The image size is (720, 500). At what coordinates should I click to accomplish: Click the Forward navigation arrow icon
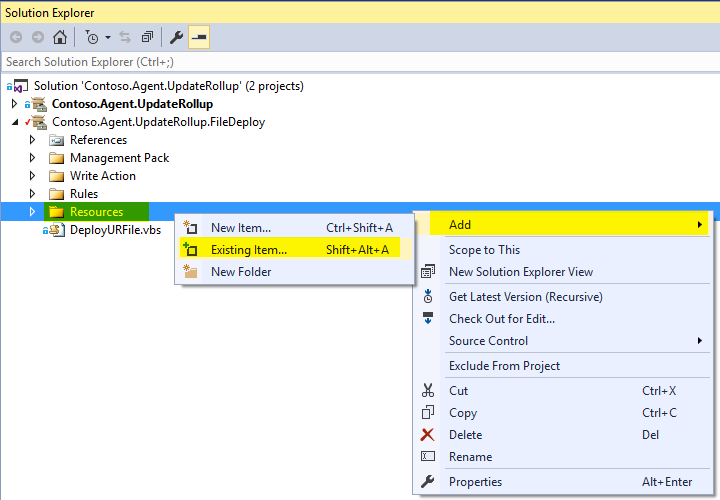pos(38,37)
